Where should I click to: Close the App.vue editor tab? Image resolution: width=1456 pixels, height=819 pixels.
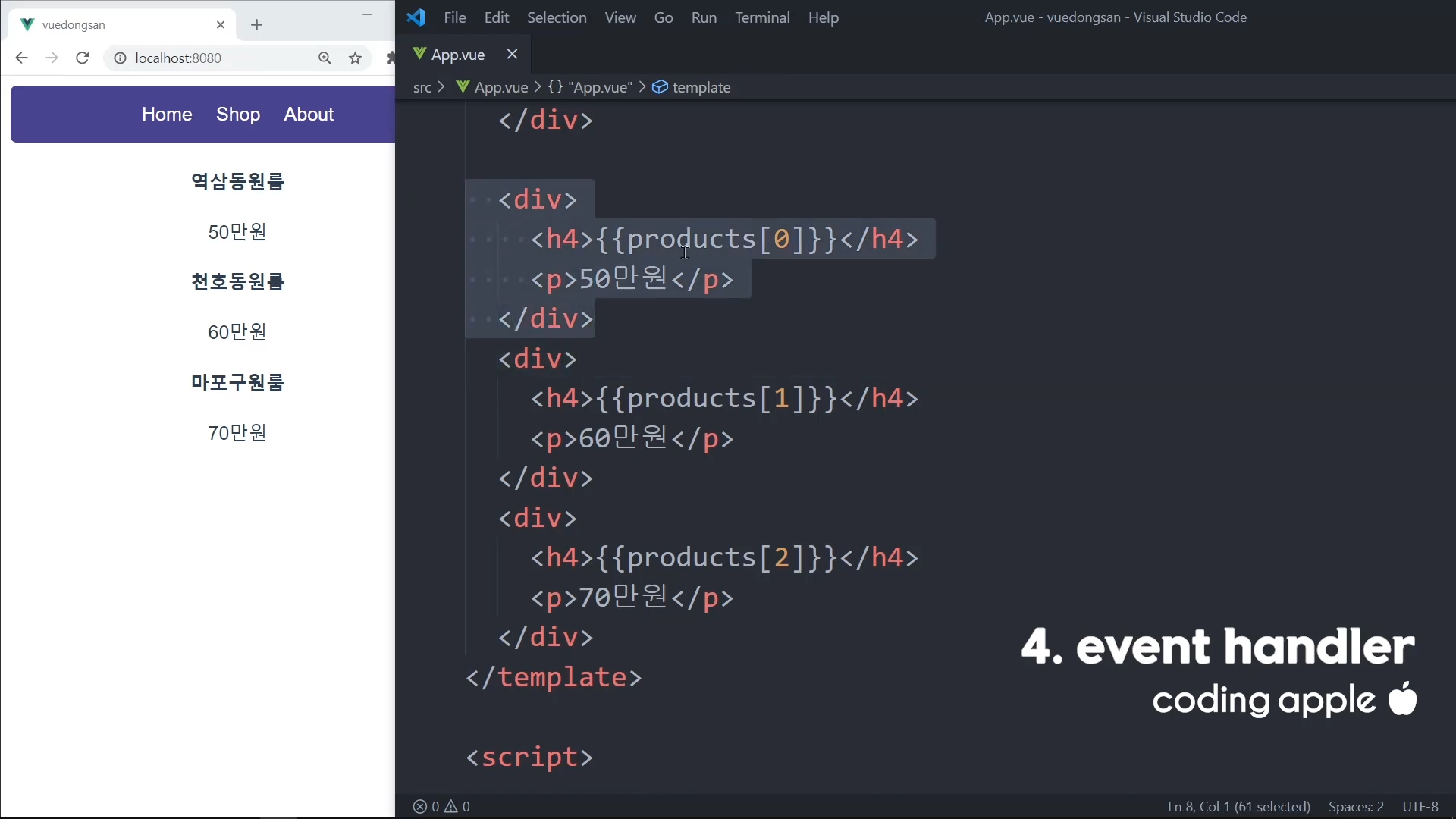512,54
